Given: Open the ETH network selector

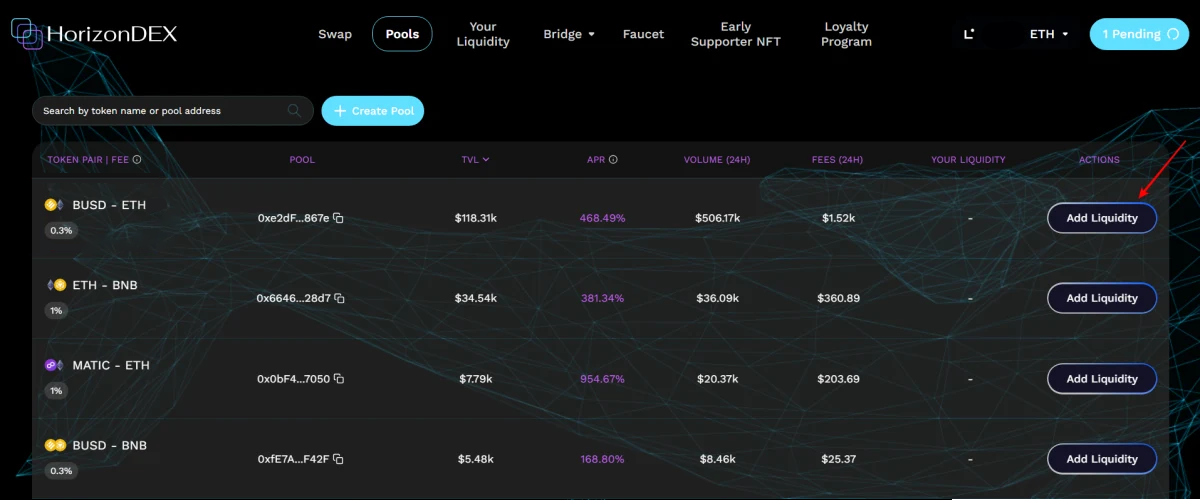Looking at the screenshot, I should [1048, 34].
